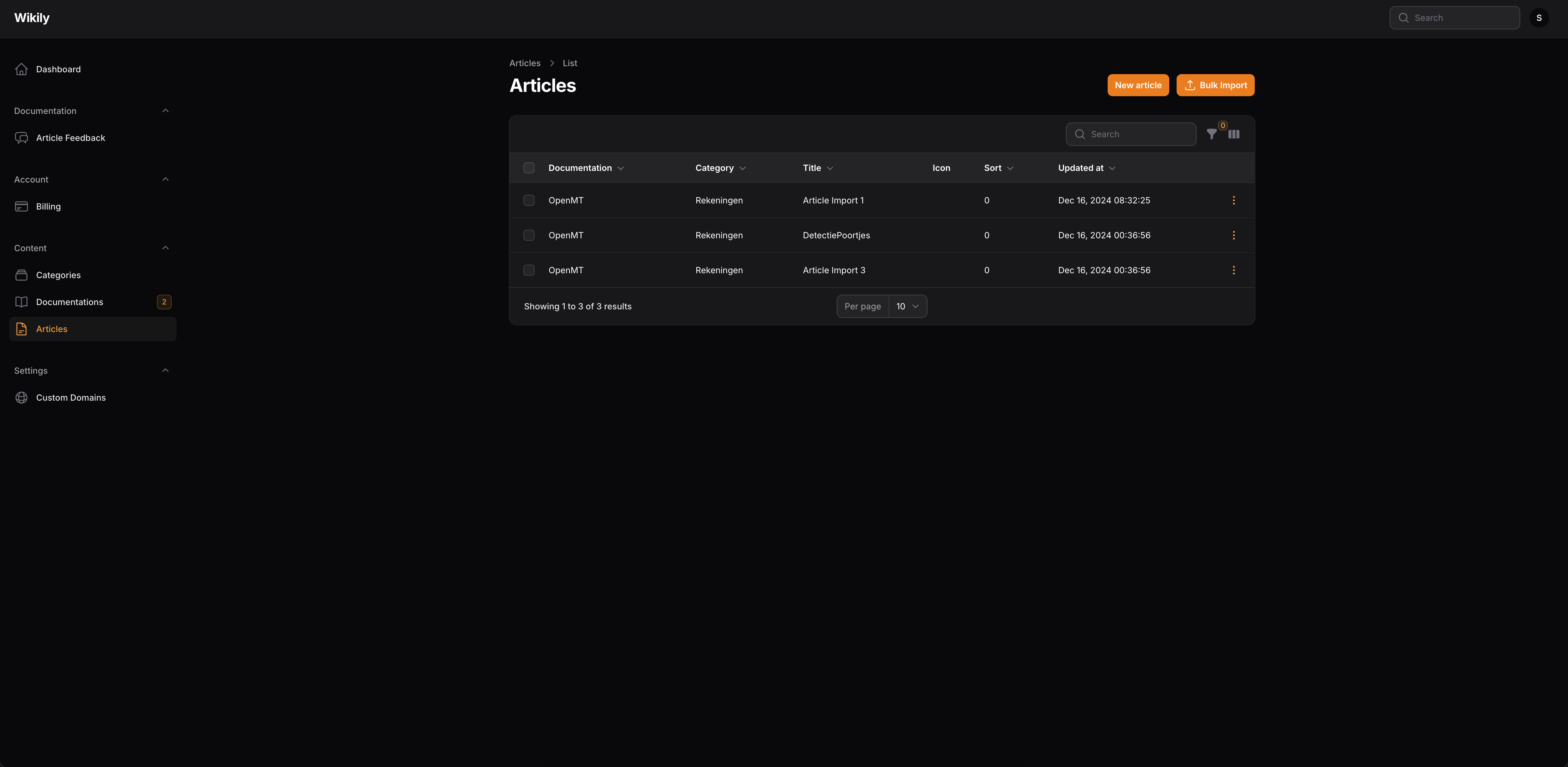The width and height of the screenshot is (1568, 767).
Task: Click the Articles sidebar item
Action: coord(93,329)
